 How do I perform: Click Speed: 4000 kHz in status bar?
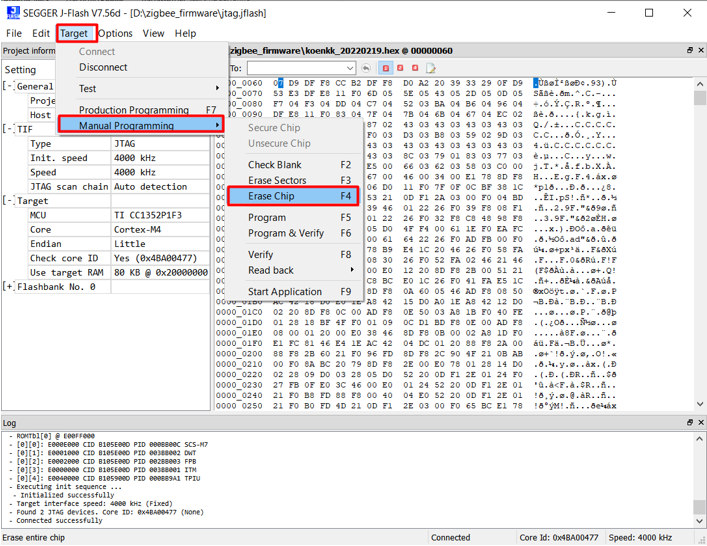640,537
